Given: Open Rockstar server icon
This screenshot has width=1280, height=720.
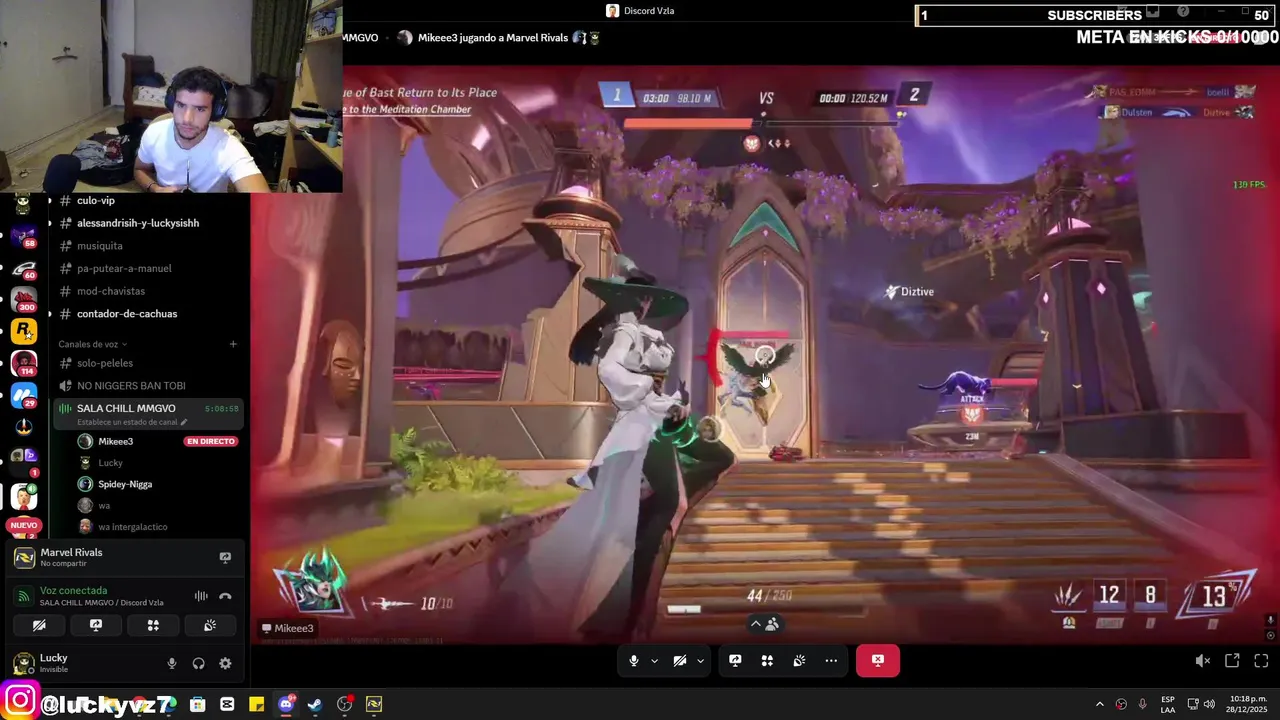Looking at the screenshot, I should pyautogui.click(x=24, y=331).
